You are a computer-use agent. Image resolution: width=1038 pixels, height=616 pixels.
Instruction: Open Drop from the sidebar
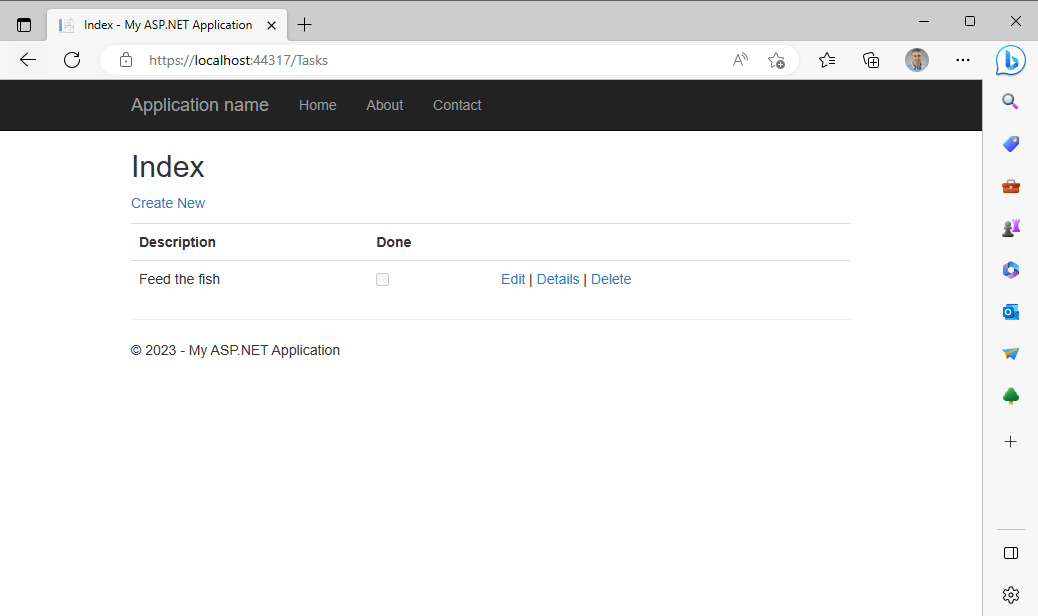coord(1010,353)
